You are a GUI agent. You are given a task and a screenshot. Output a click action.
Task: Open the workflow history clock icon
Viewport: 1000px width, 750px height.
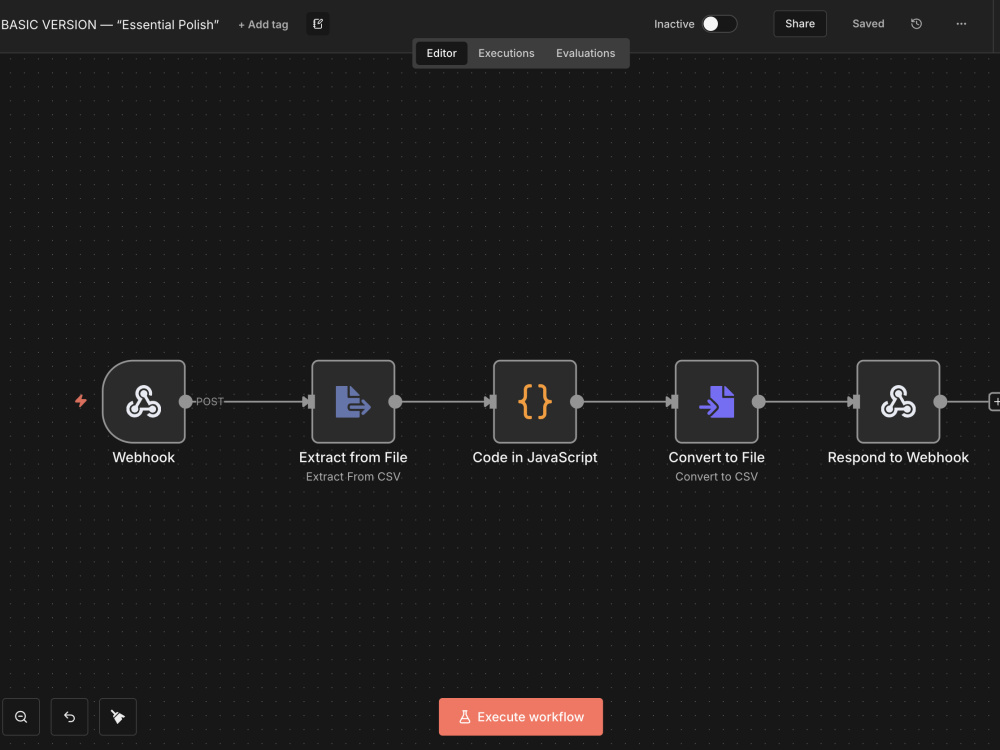(916, 24)
